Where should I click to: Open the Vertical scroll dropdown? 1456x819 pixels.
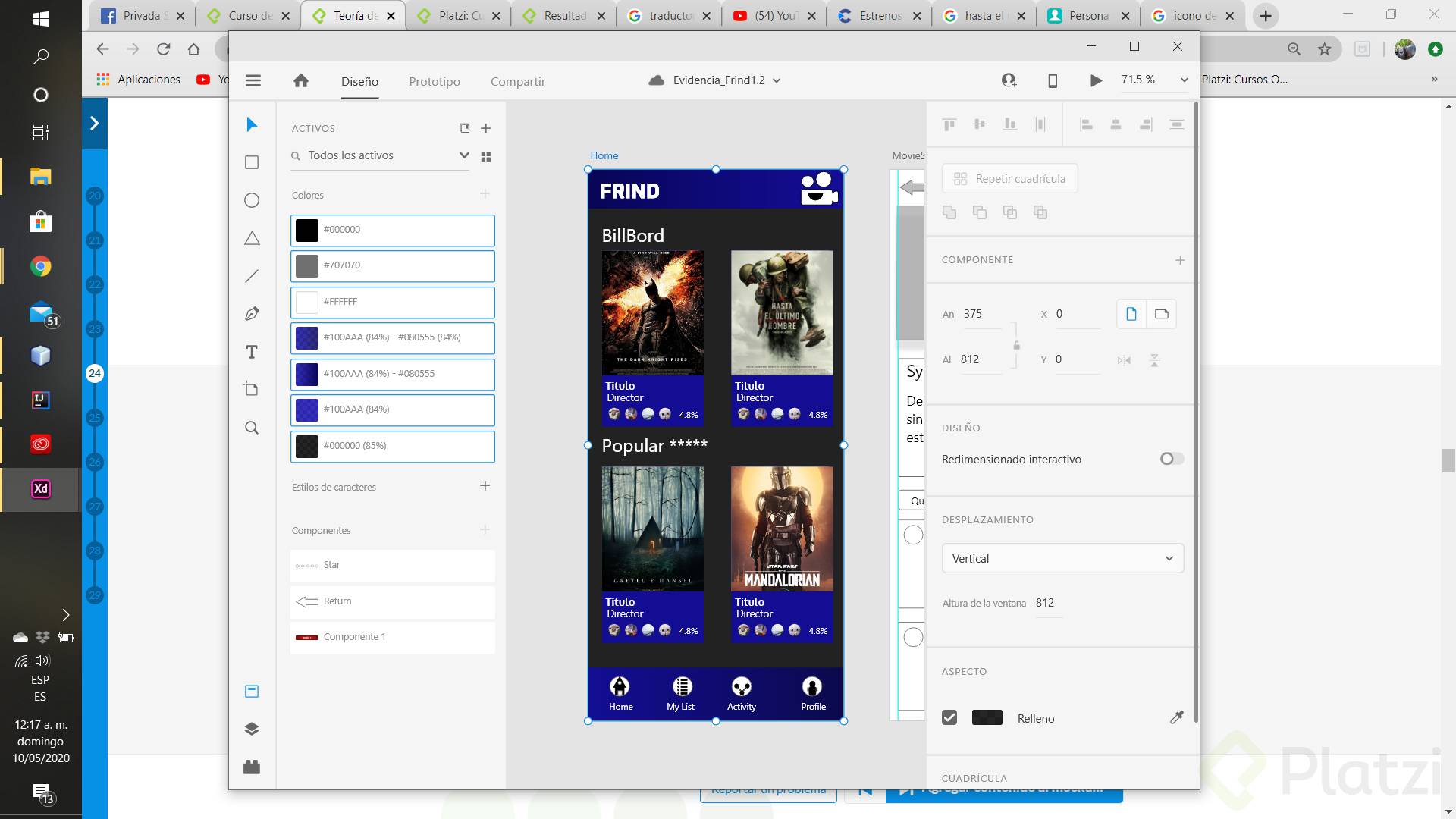point(1062,559)
